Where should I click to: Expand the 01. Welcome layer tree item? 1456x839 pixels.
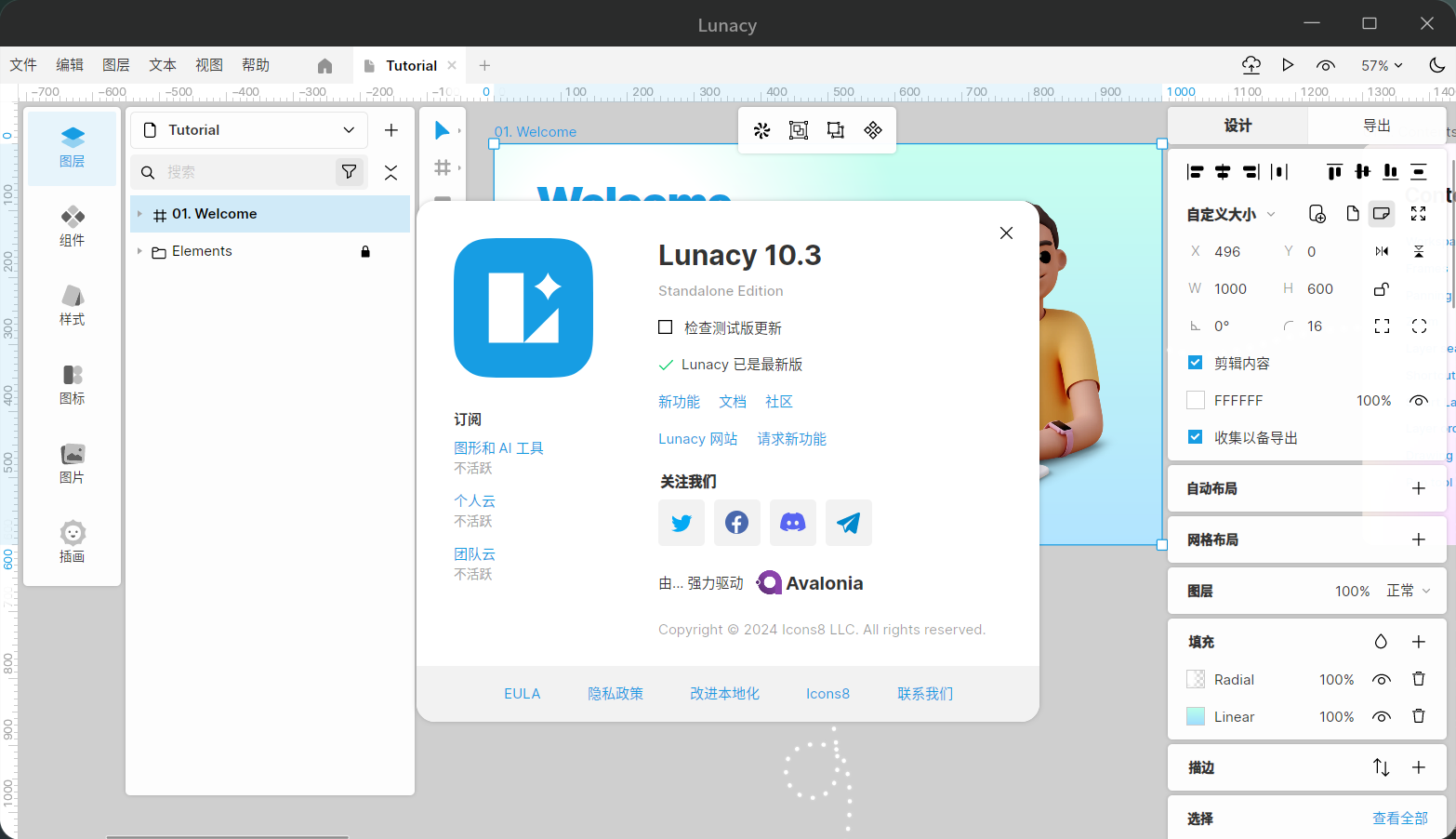coord(139,214)
